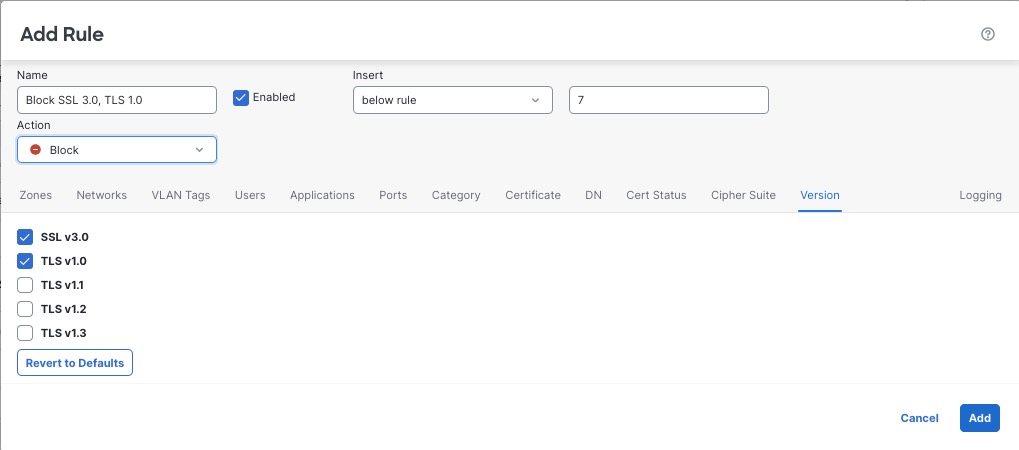The width and height of the screenshot is (1019, 450).
Task: Select the VLAN Tags tab
Action: coord(181,195)
